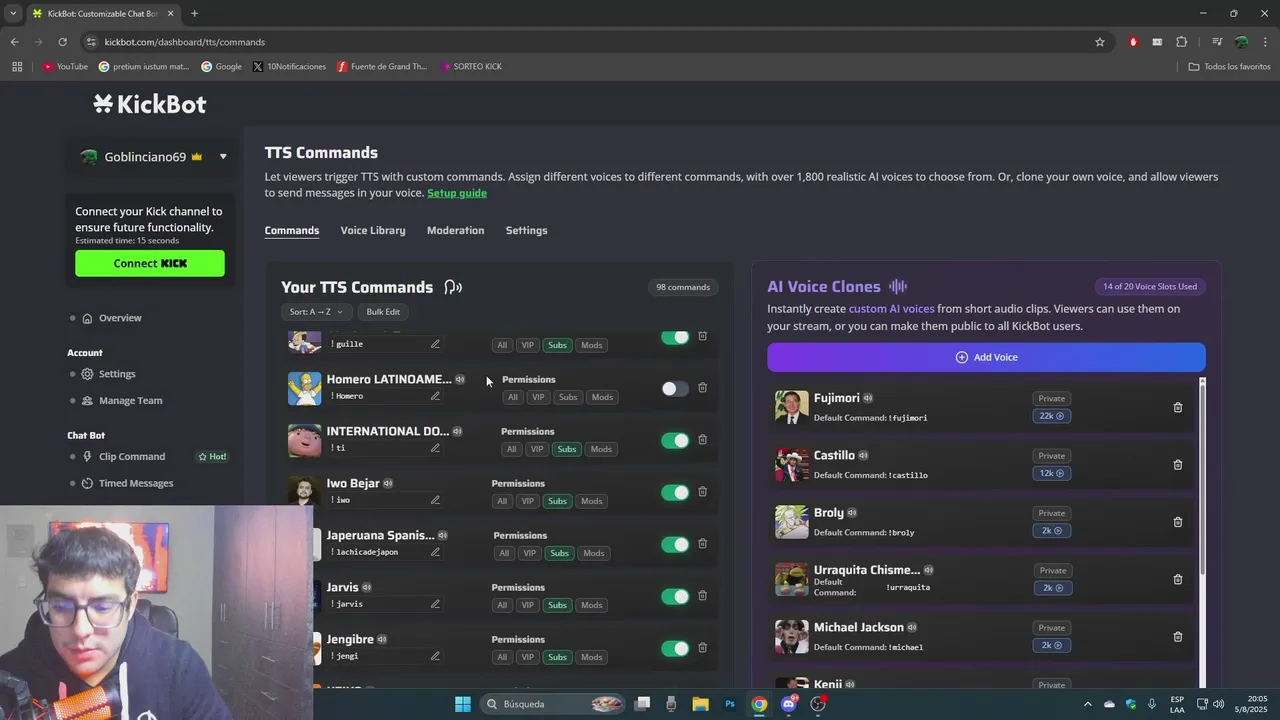The width and height of the screenshot is (1280, 720).
Task: Disable the Iwo Bejar command toggle
Action: (675, 492)
